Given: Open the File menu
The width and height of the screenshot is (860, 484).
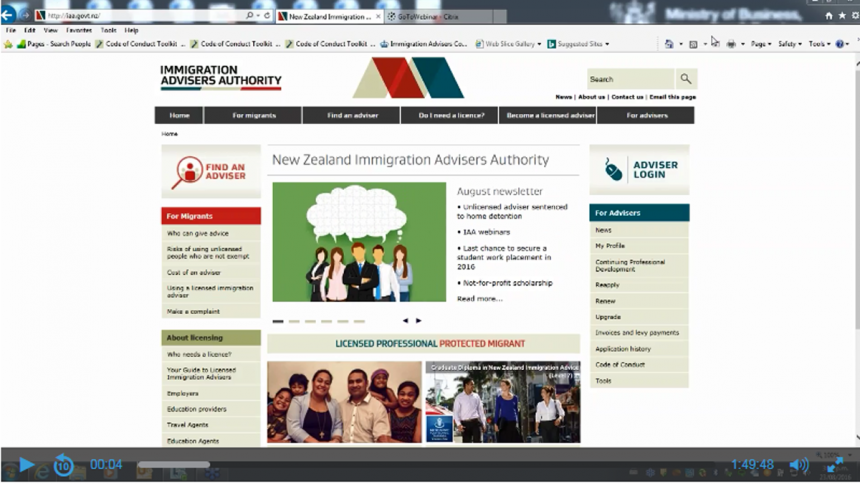Looking at the screenshot, I should pyautogui.click(x=11, y=30).
